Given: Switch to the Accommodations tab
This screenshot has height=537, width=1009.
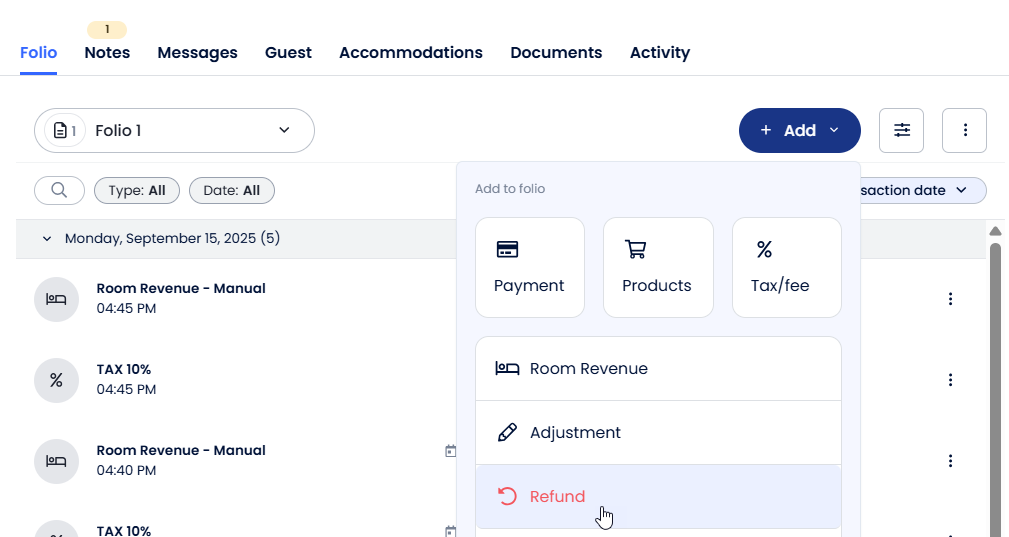Looking at the screenshot, I should (410, 52).
